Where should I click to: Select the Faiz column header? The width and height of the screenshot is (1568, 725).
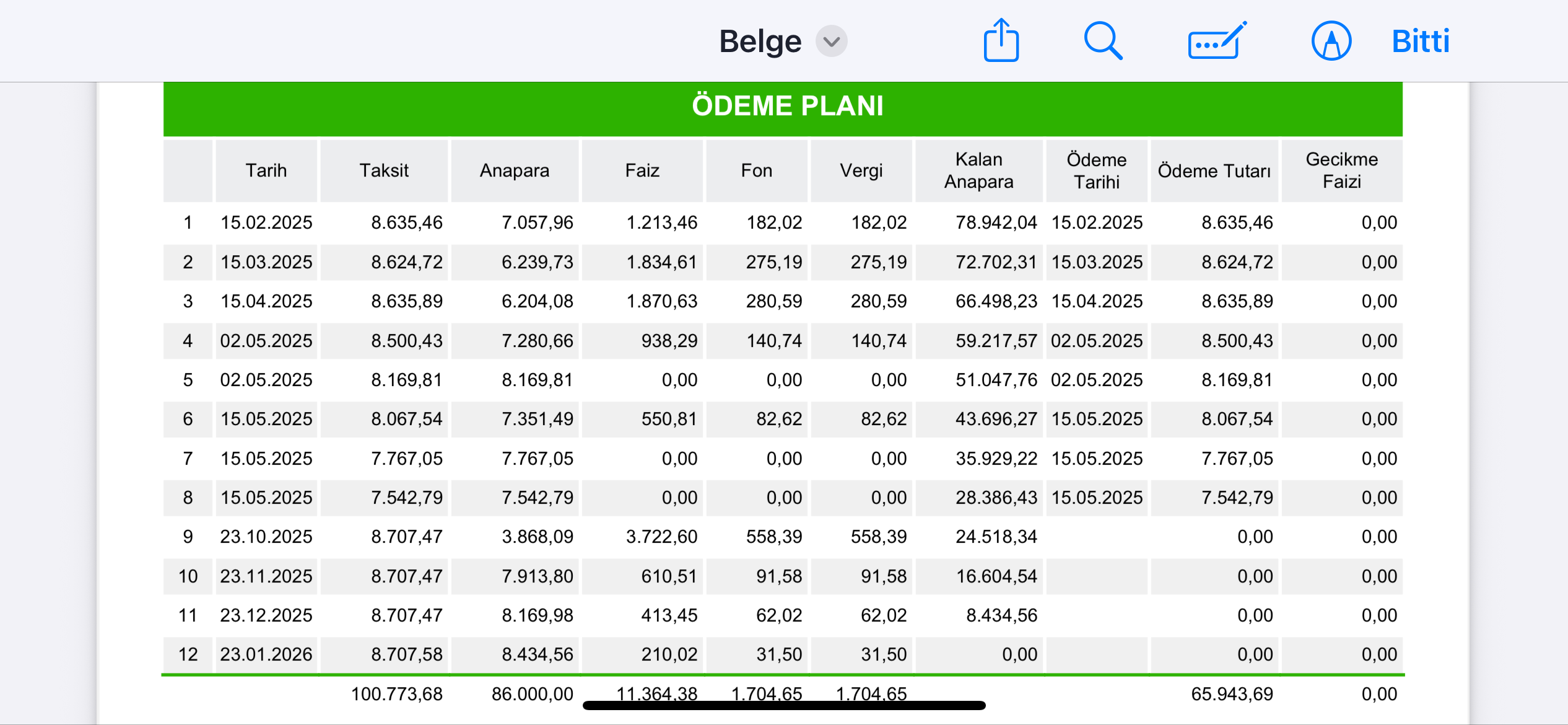pyautogui.click(x=642, y=170)
